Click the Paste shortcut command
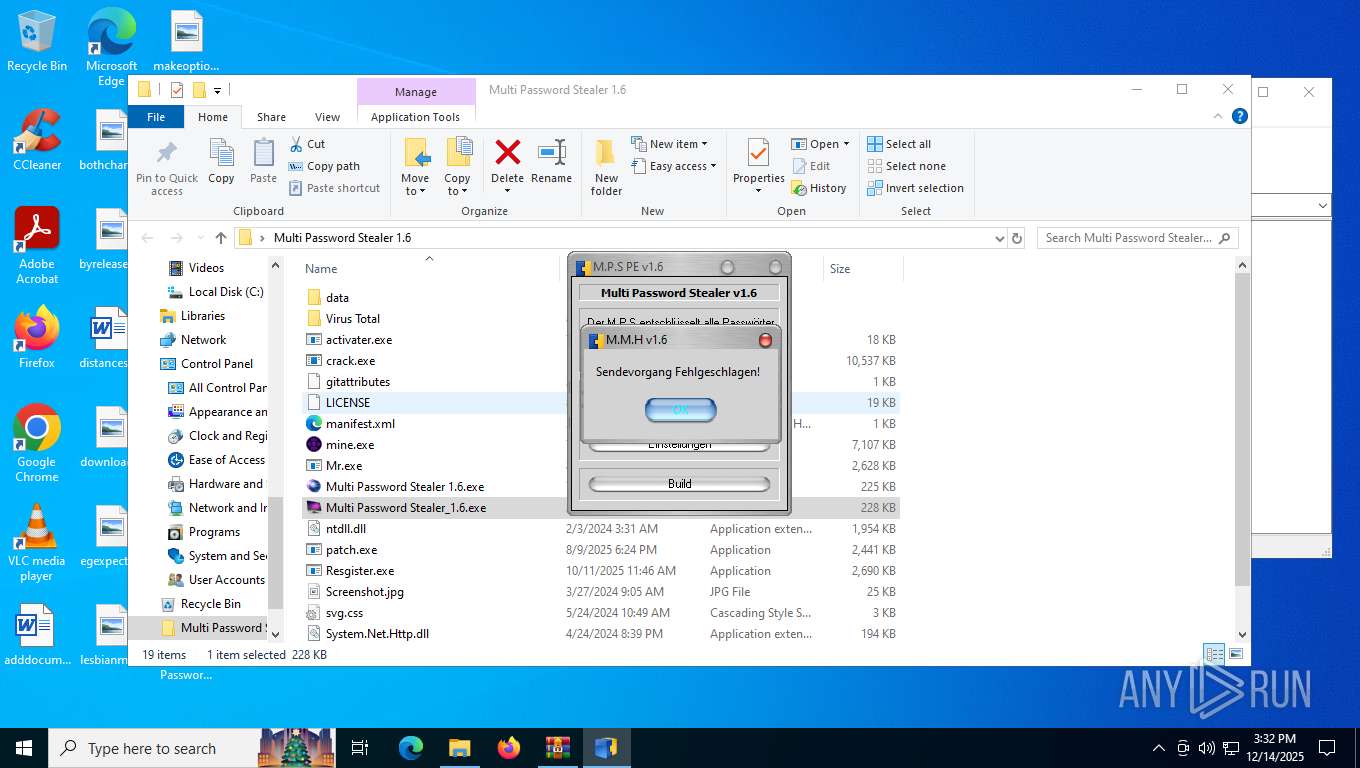1360x768 pixels. click(334, 188)
